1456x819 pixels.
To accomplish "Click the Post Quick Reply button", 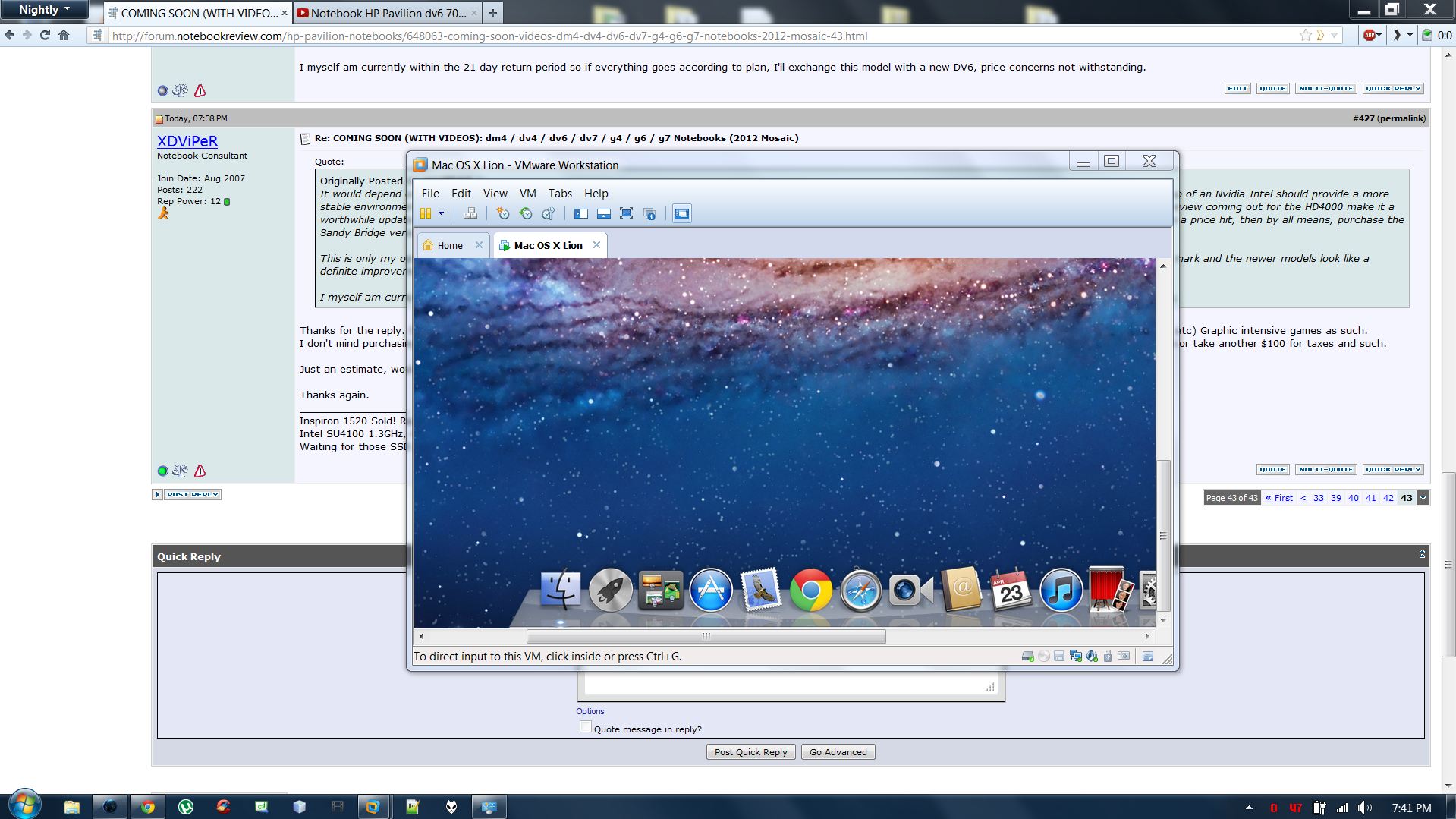I will pyautogui.click(x=751, y=752).
